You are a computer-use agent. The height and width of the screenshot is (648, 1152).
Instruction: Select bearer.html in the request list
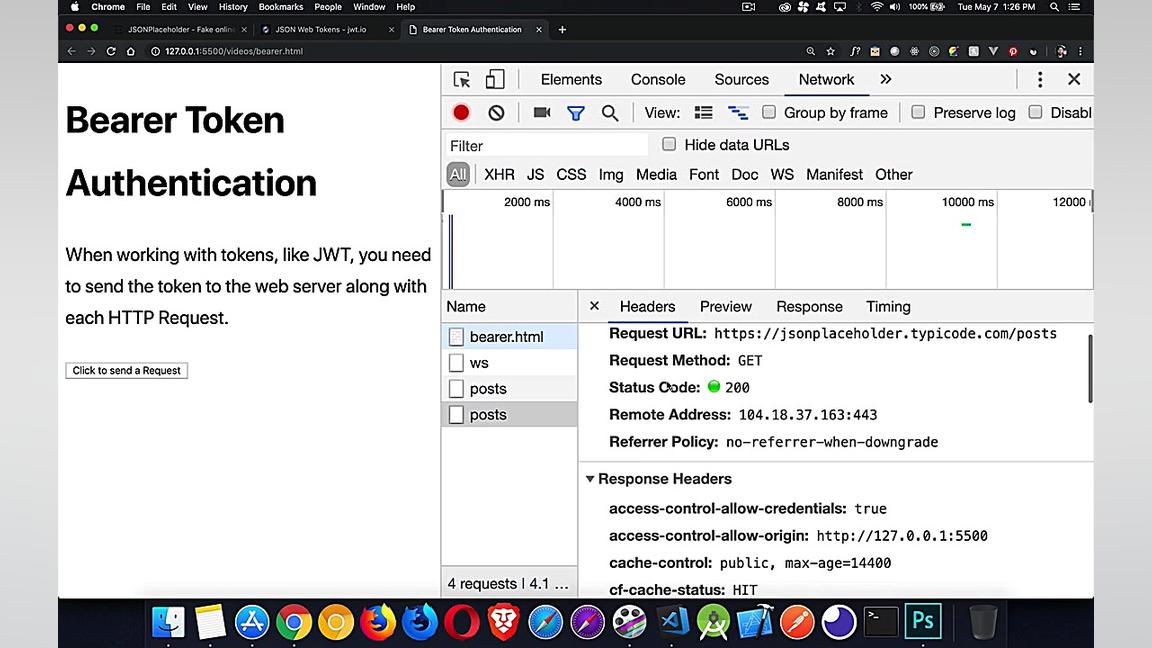506,337
